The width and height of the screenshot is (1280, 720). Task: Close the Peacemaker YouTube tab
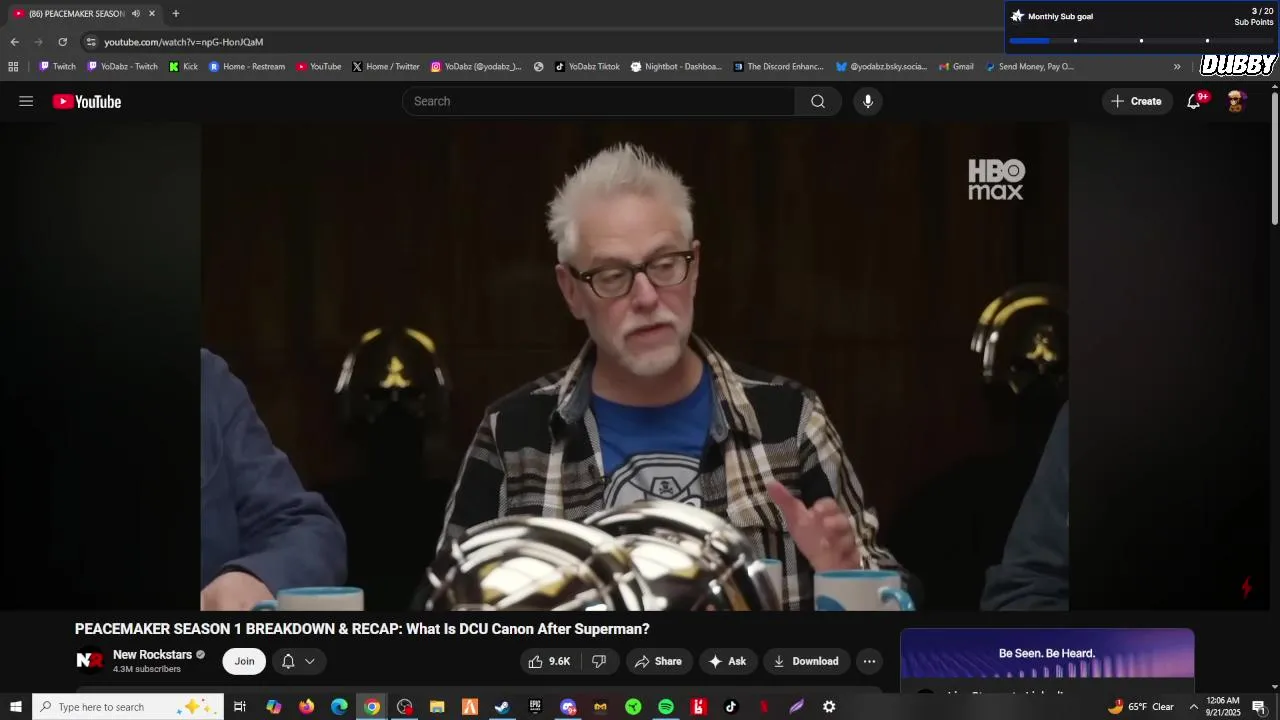click(152, 14)
